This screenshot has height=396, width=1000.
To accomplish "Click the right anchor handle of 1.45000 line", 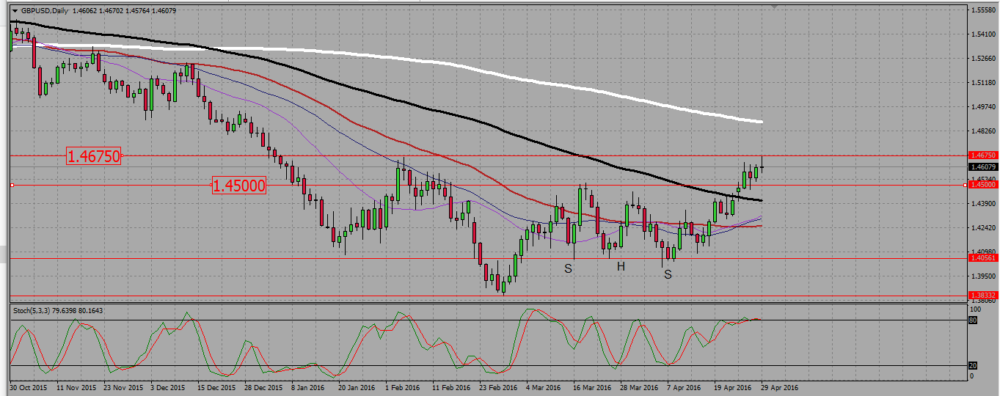I will point(967,185).
